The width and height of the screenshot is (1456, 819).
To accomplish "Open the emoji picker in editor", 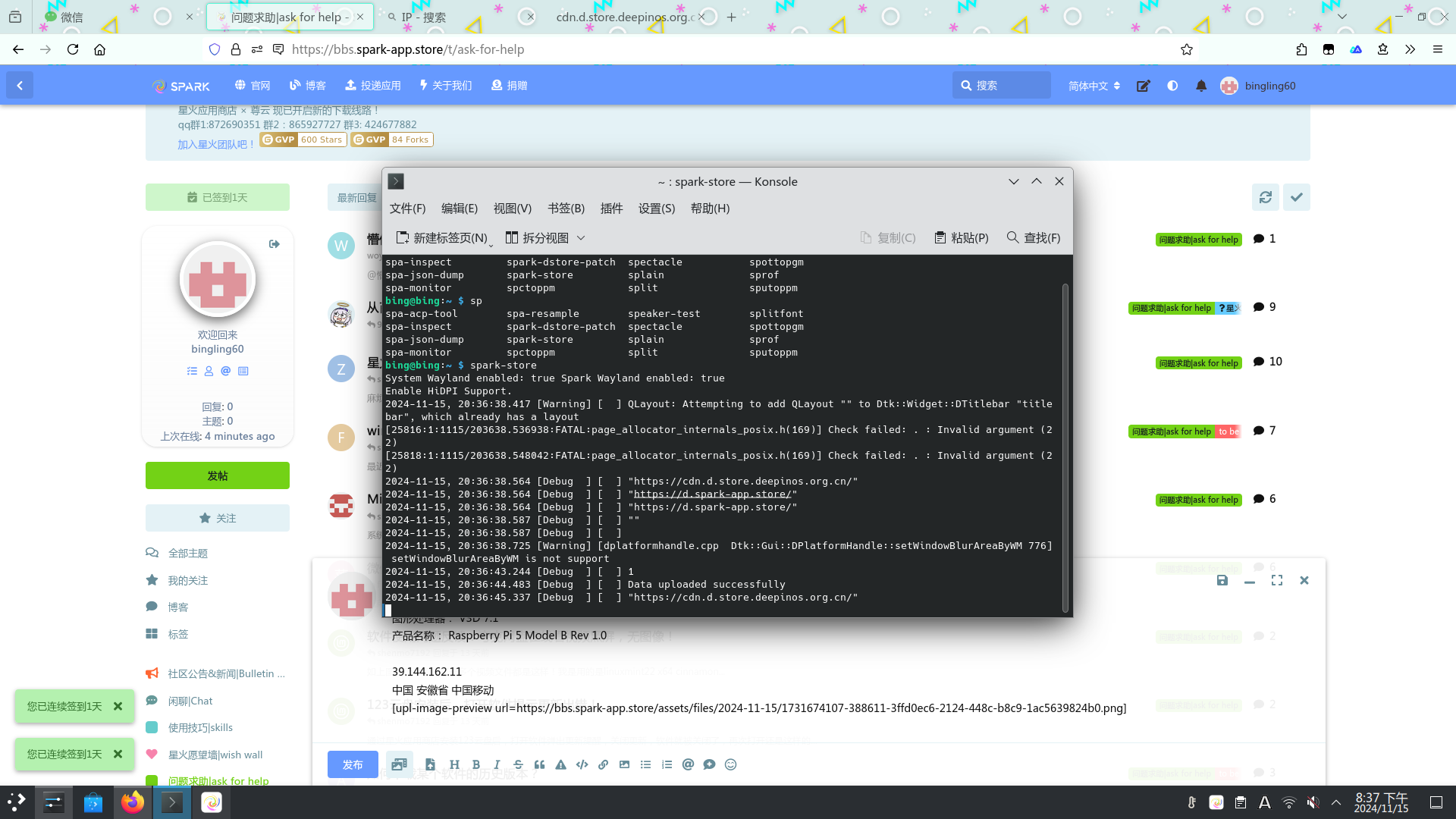I will pyautogui.click(x=730, y=764).
